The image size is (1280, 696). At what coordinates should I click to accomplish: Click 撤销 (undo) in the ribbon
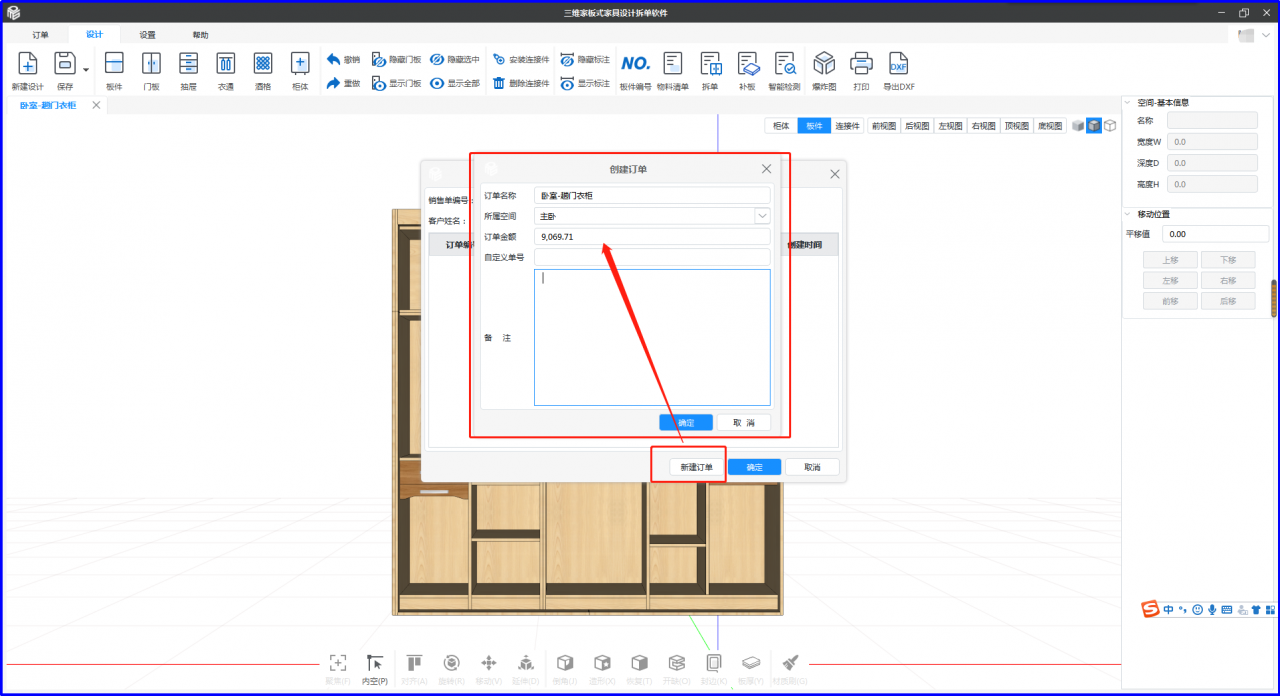click(x=343, y=60)
